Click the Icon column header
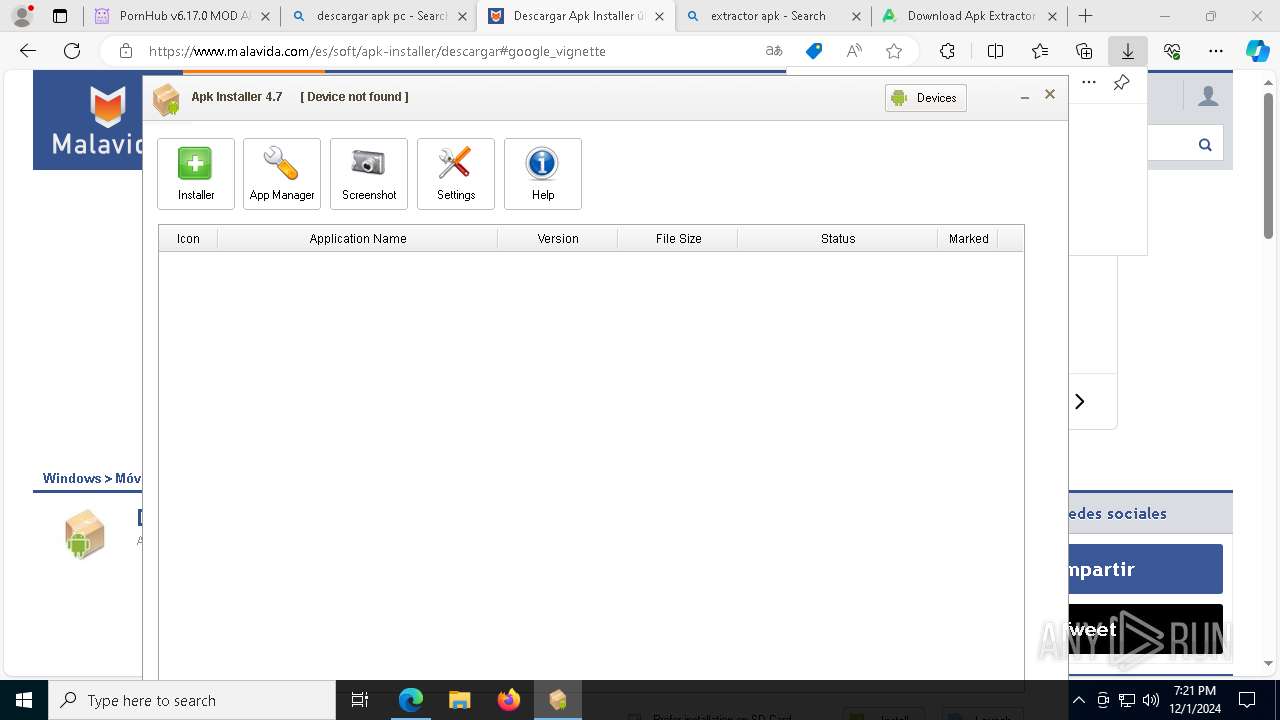Image resolution: width=1280 pixels, height=720 pixels. (x=188, y=239)
